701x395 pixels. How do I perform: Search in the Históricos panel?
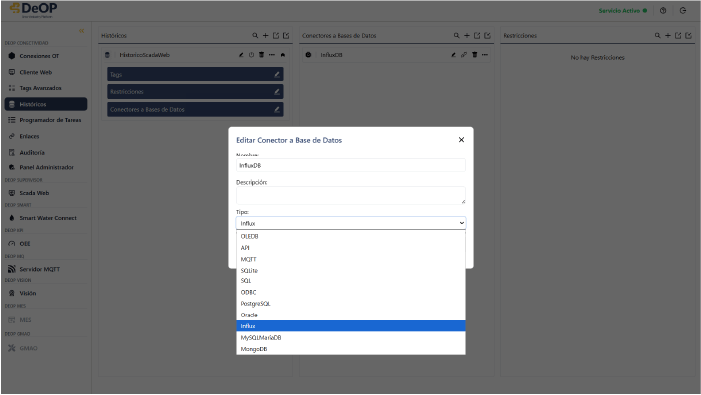click(x=255, y=35)
